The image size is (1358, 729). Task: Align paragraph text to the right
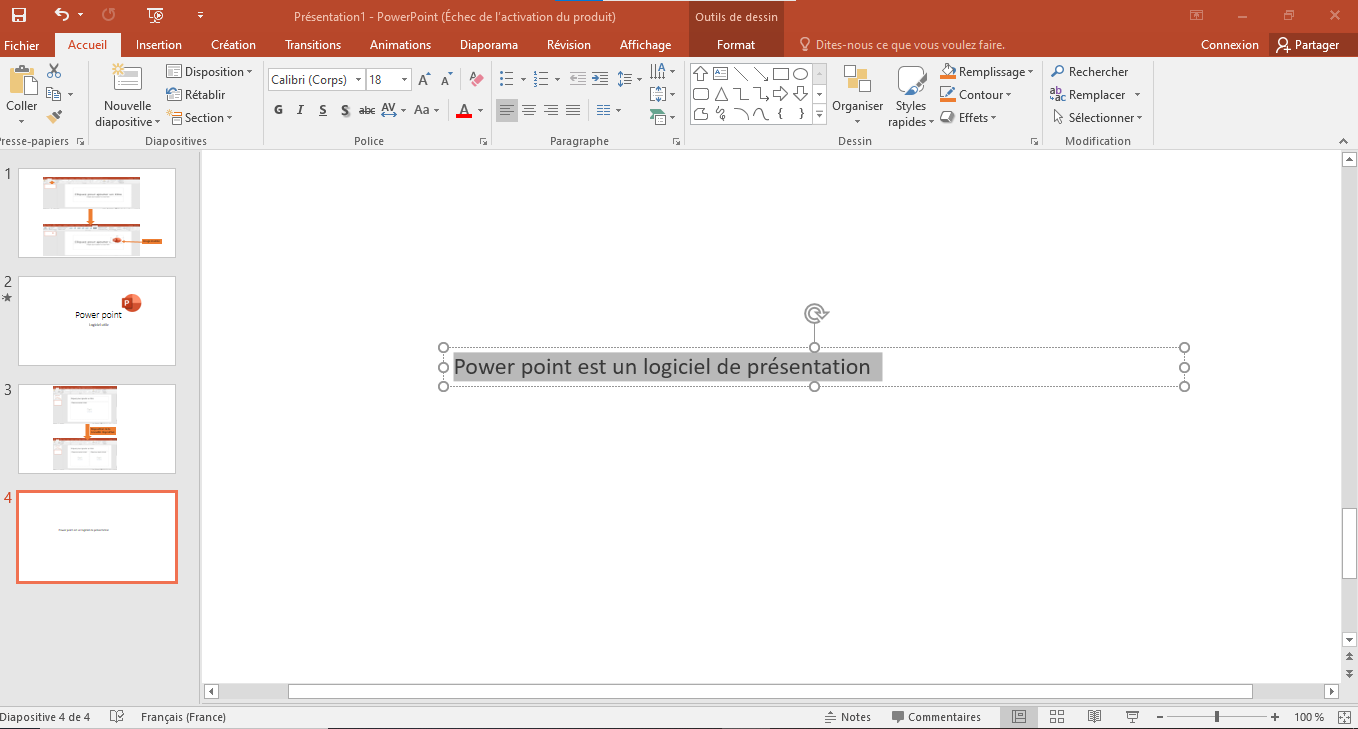pyautogui.click(x=551, y=110)
